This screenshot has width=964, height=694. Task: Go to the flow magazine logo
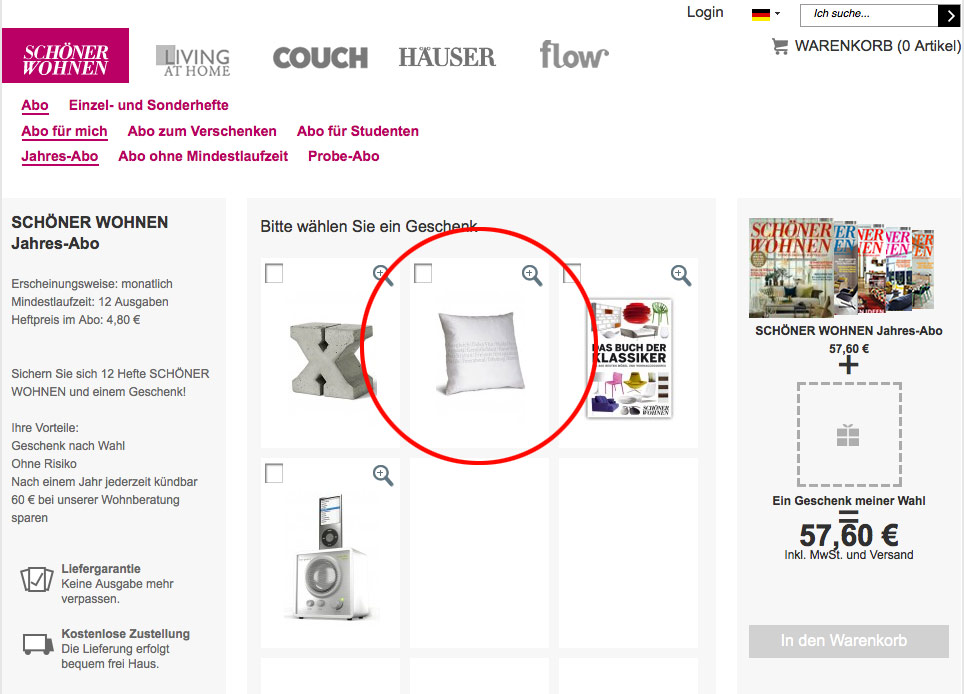coord(574,55)
